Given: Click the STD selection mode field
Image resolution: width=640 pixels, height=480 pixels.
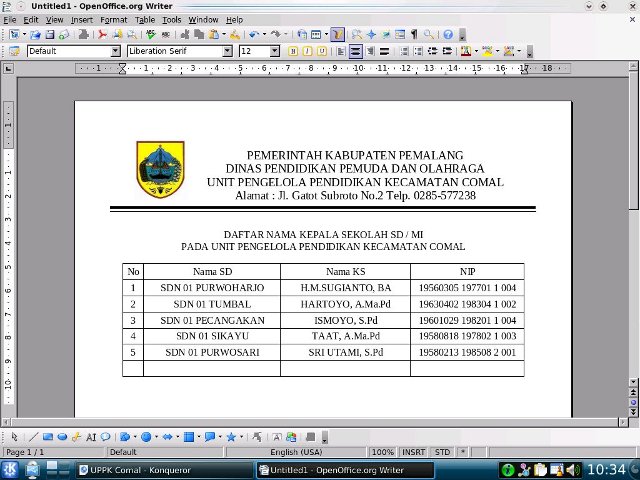Looking at the screenshot, I should pos(442,452).
